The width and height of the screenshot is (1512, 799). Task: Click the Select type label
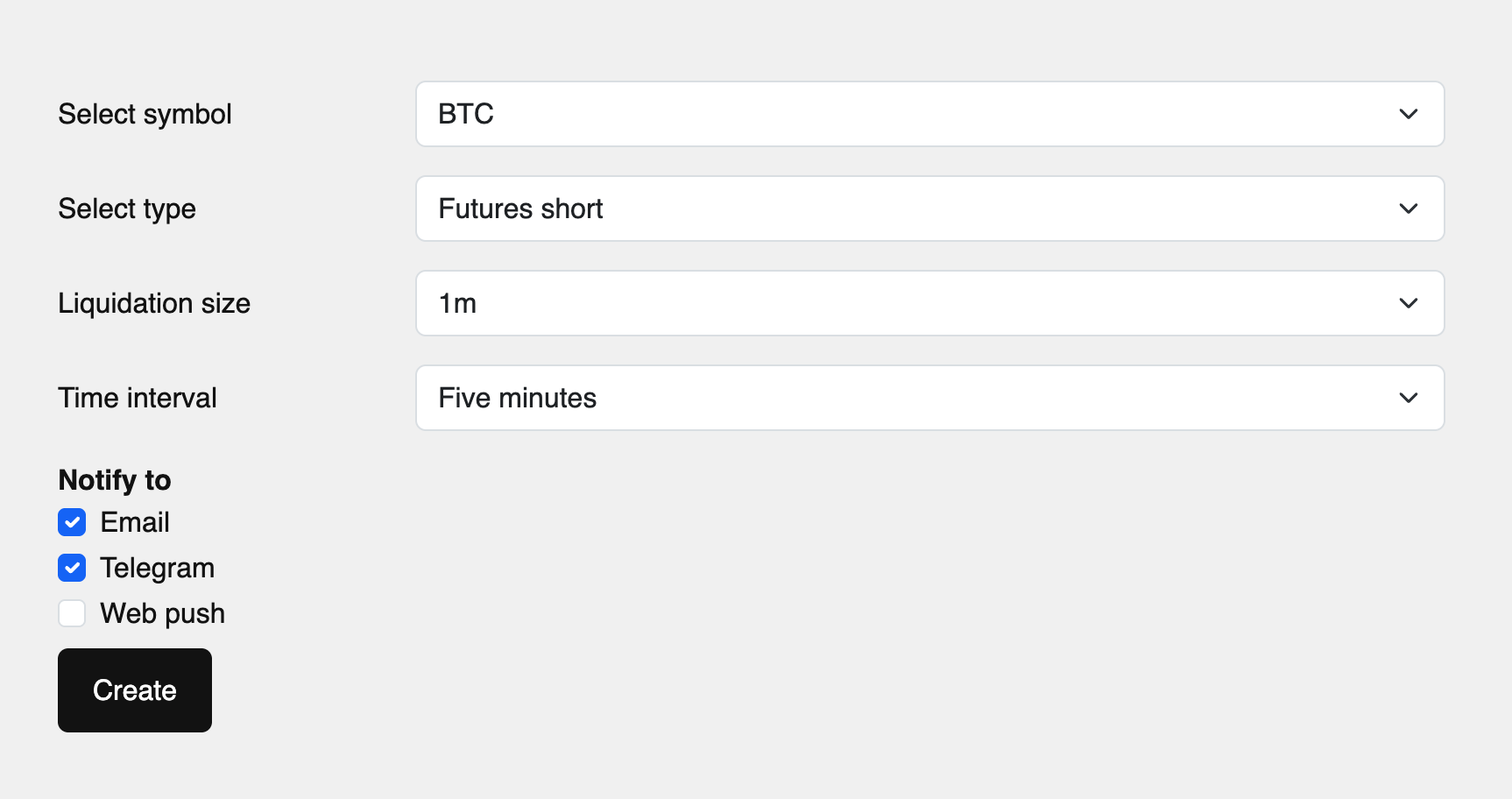pyautogui.click(x=127, y=209)
